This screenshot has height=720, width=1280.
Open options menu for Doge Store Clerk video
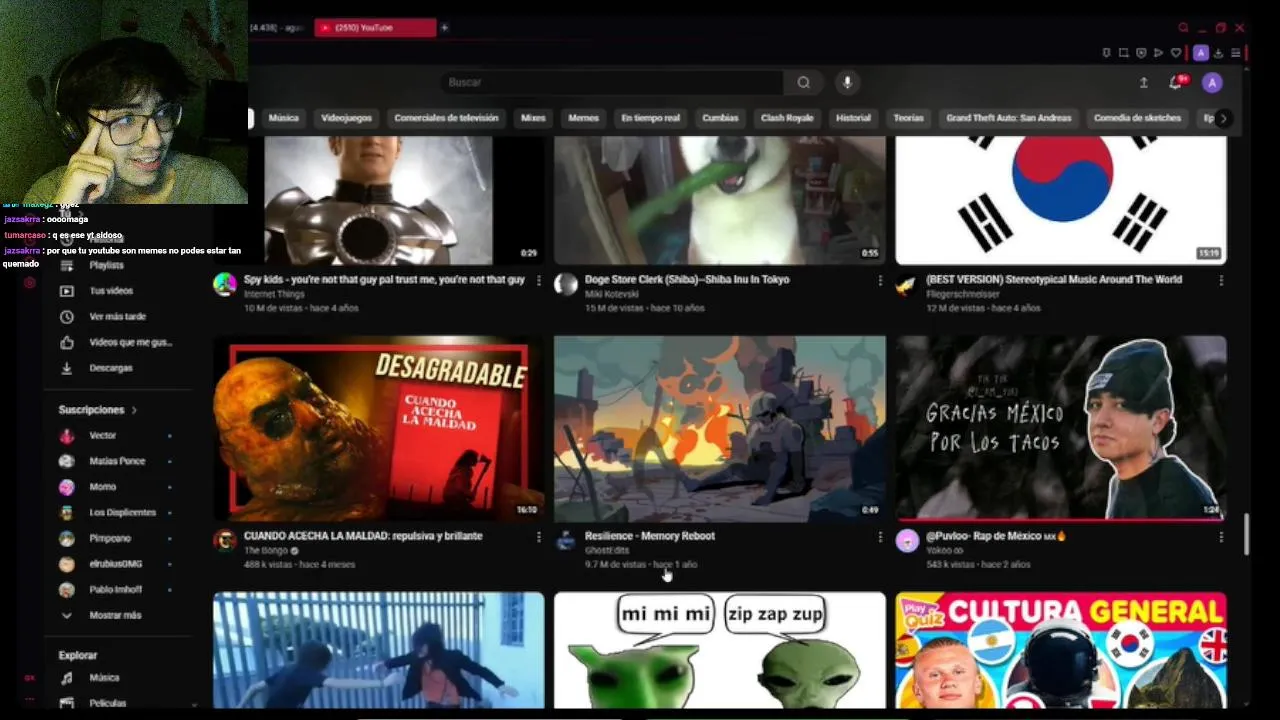880,281
